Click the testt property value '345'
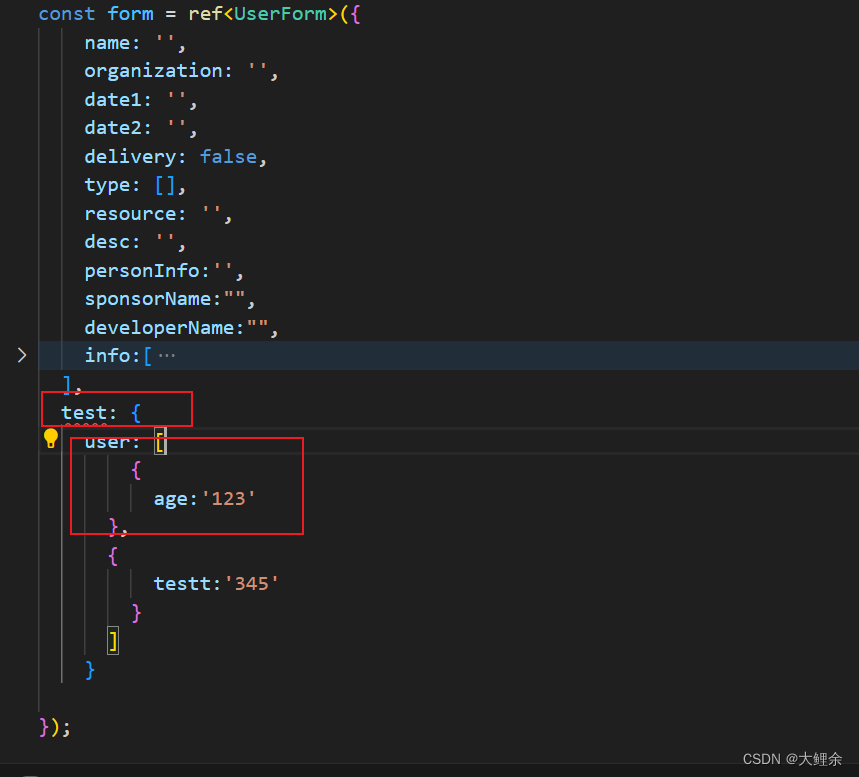This screenshot has height=777, width=859. click(252, 582)
